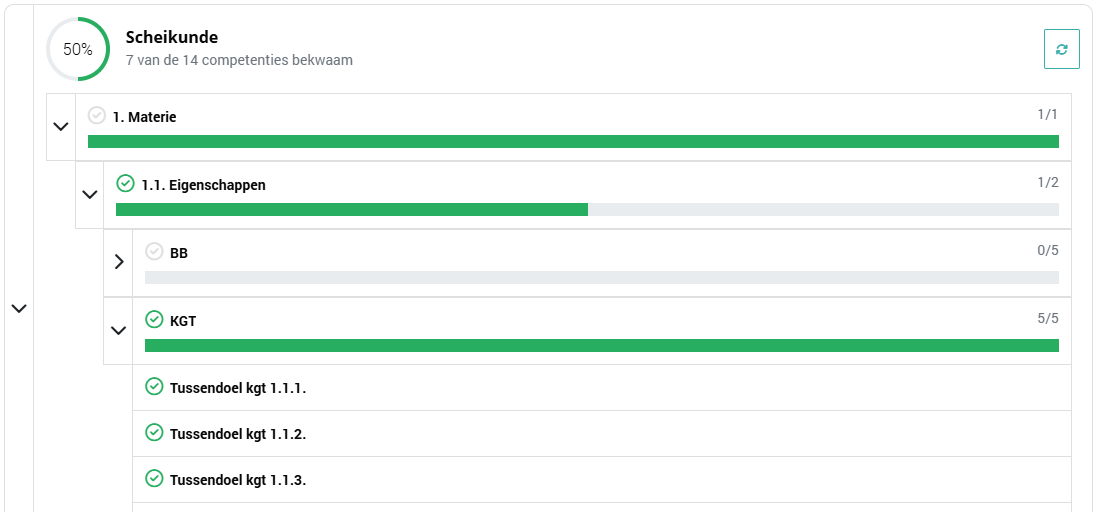Open the Tussendoel kgt 1.1.3. label
Screen dimensions: 1099x512
pos(238,480)
